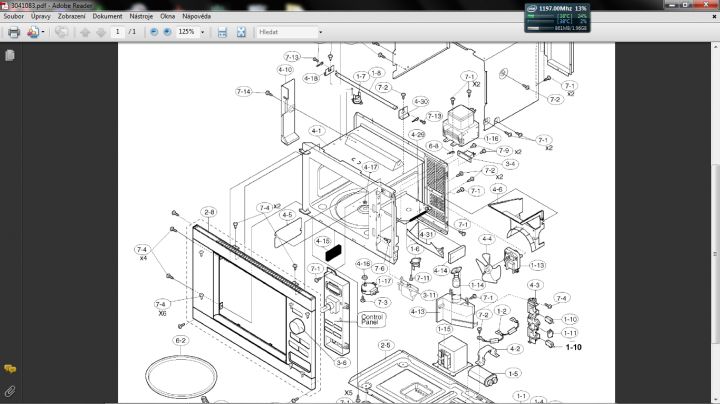Zoom out with the minus button

pos(154,32)
